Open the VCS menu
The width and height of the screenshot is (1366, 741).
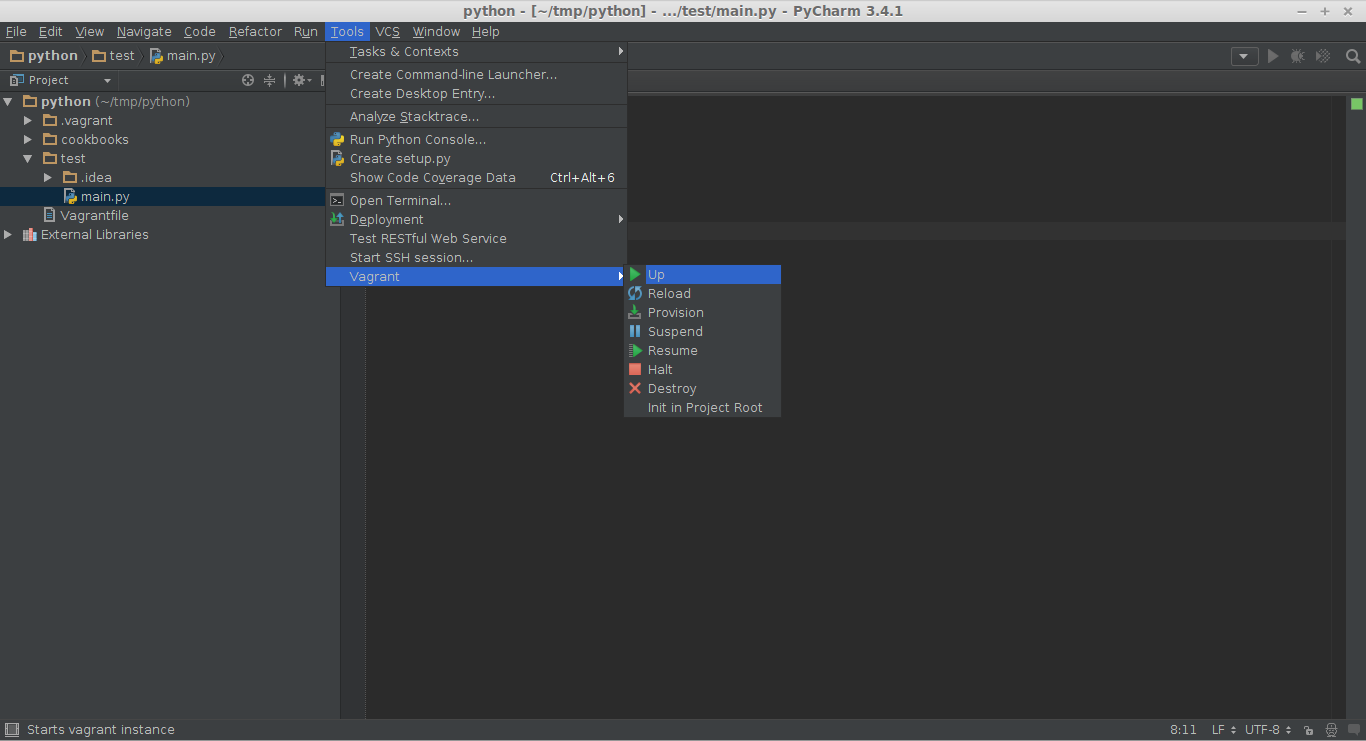(387, 31)
